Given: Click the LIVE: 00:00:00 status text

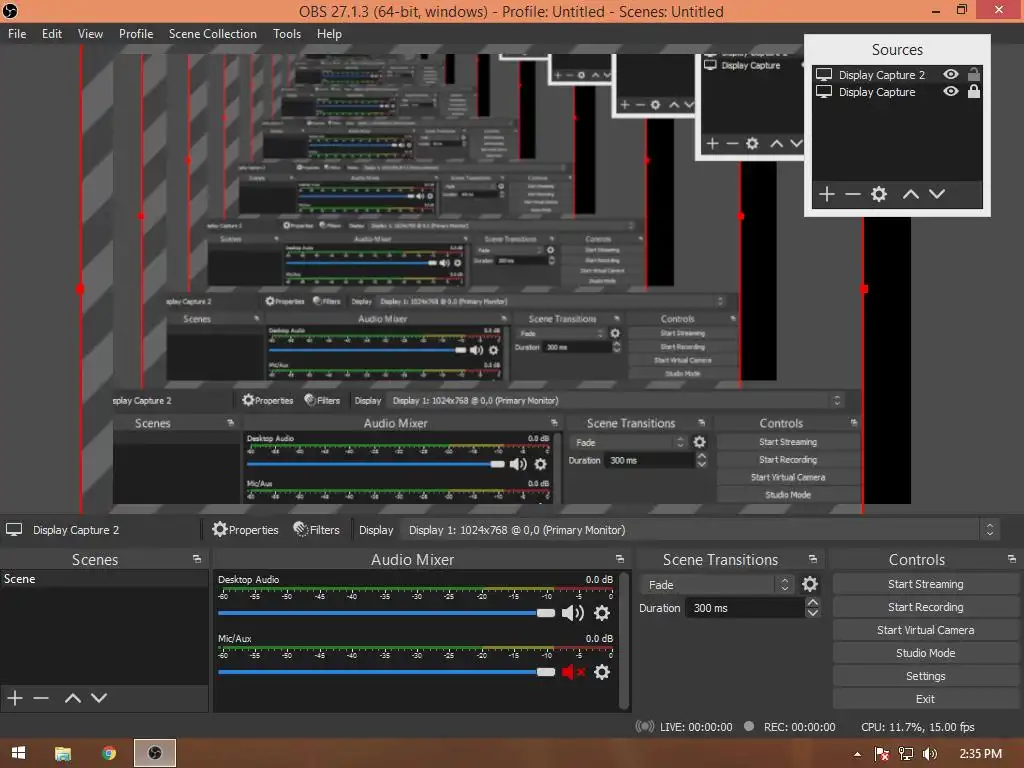Looking at the screenshot, I should click(x=696, y=727).
